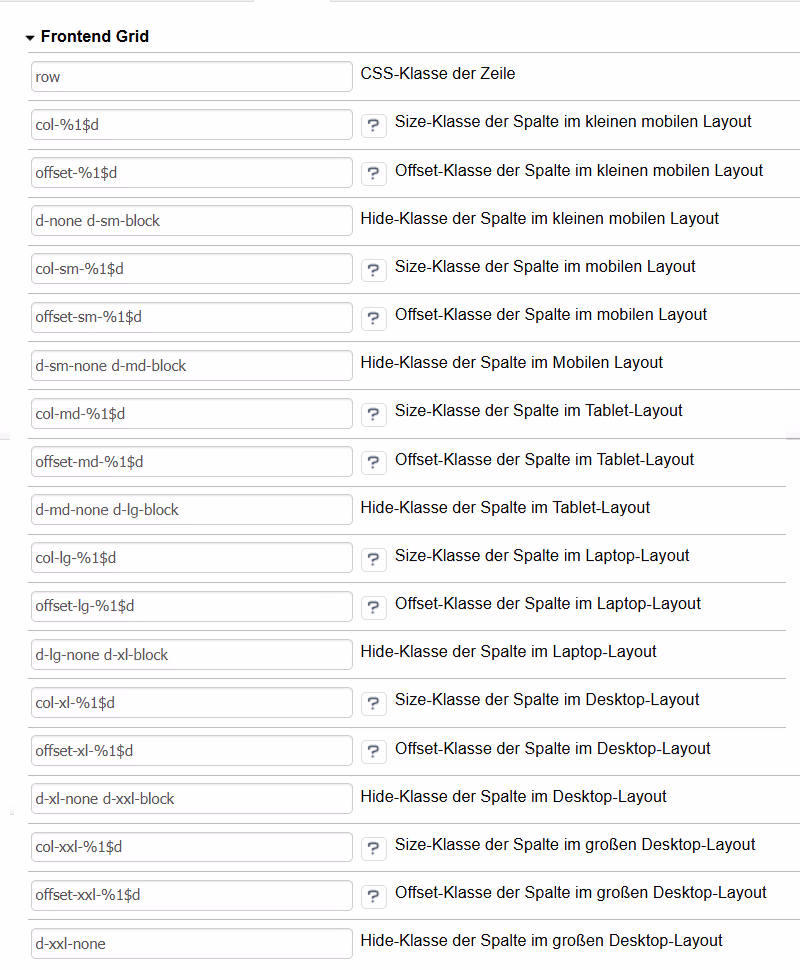Show help for Desktop-Layout Offset-Klasse
Image resolution: width=800 pixels, height=970 pixels.
(x=374, y=751)
